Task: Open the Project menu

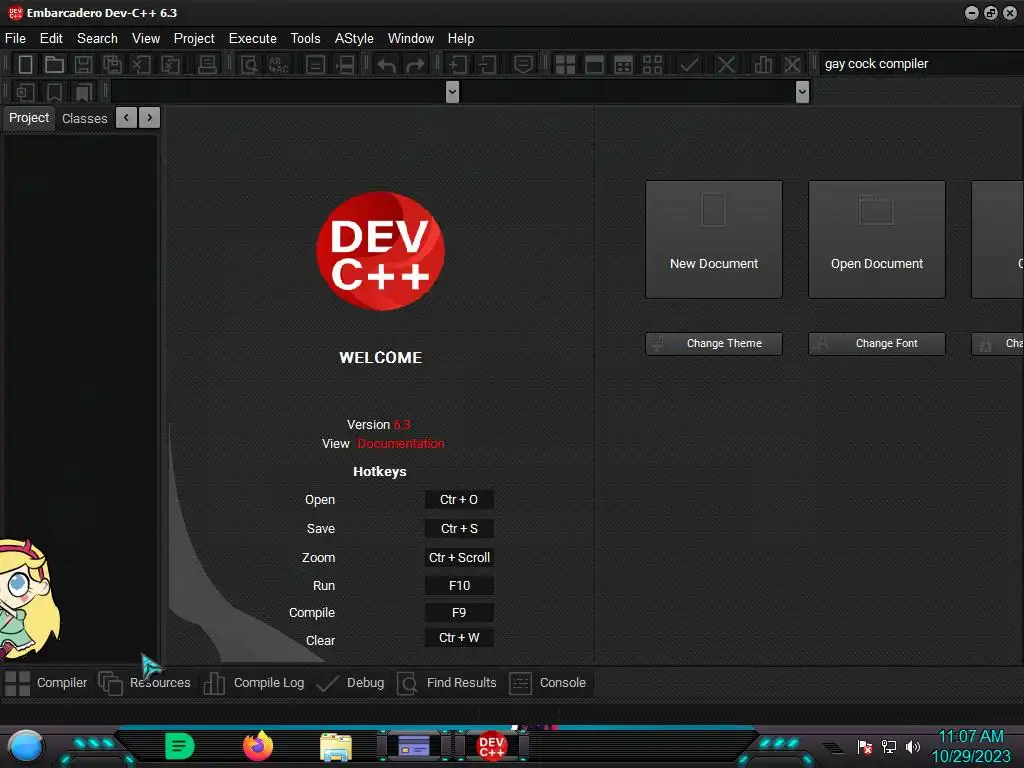Action: 194,39
